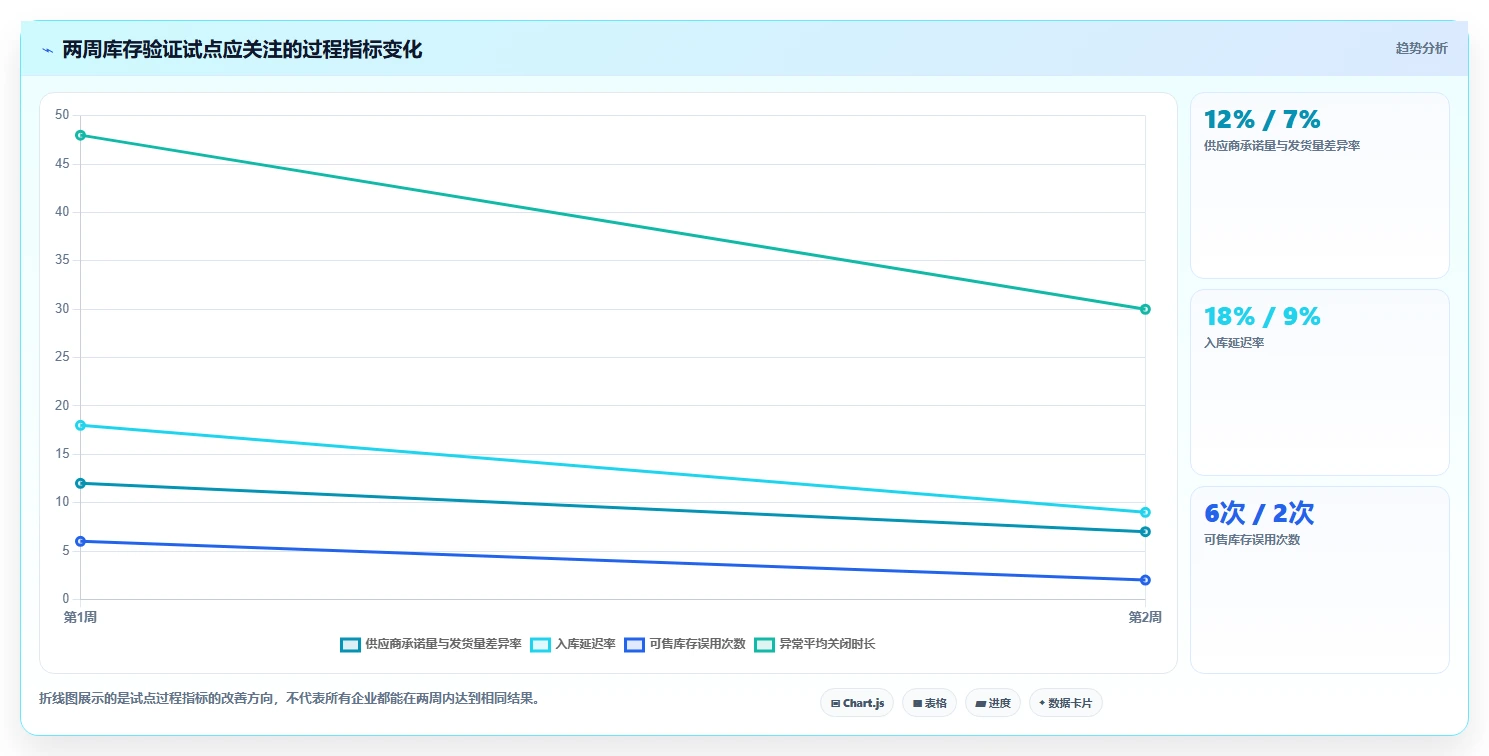Image resolution: width=1489 pixels, height=756 pixels.
Task: Click the lightning icon beside the chart title
Action: (x=47, y=50)
